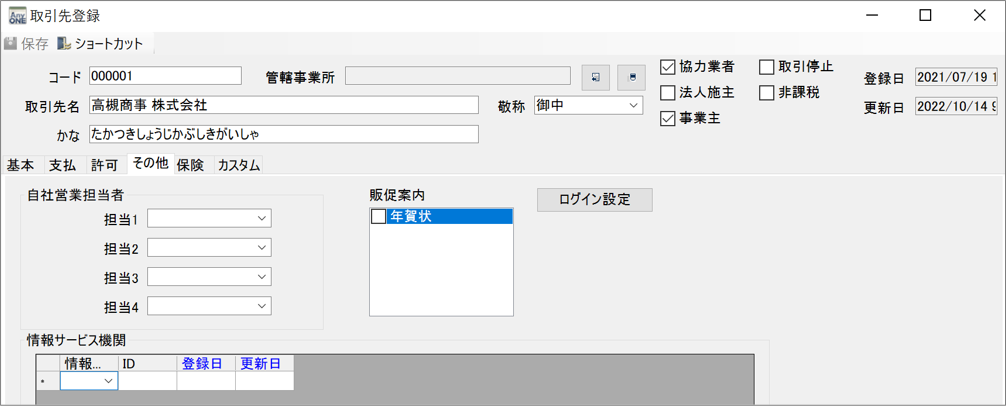
Task: Click the new-row marker in the grid
Action: 47,381
